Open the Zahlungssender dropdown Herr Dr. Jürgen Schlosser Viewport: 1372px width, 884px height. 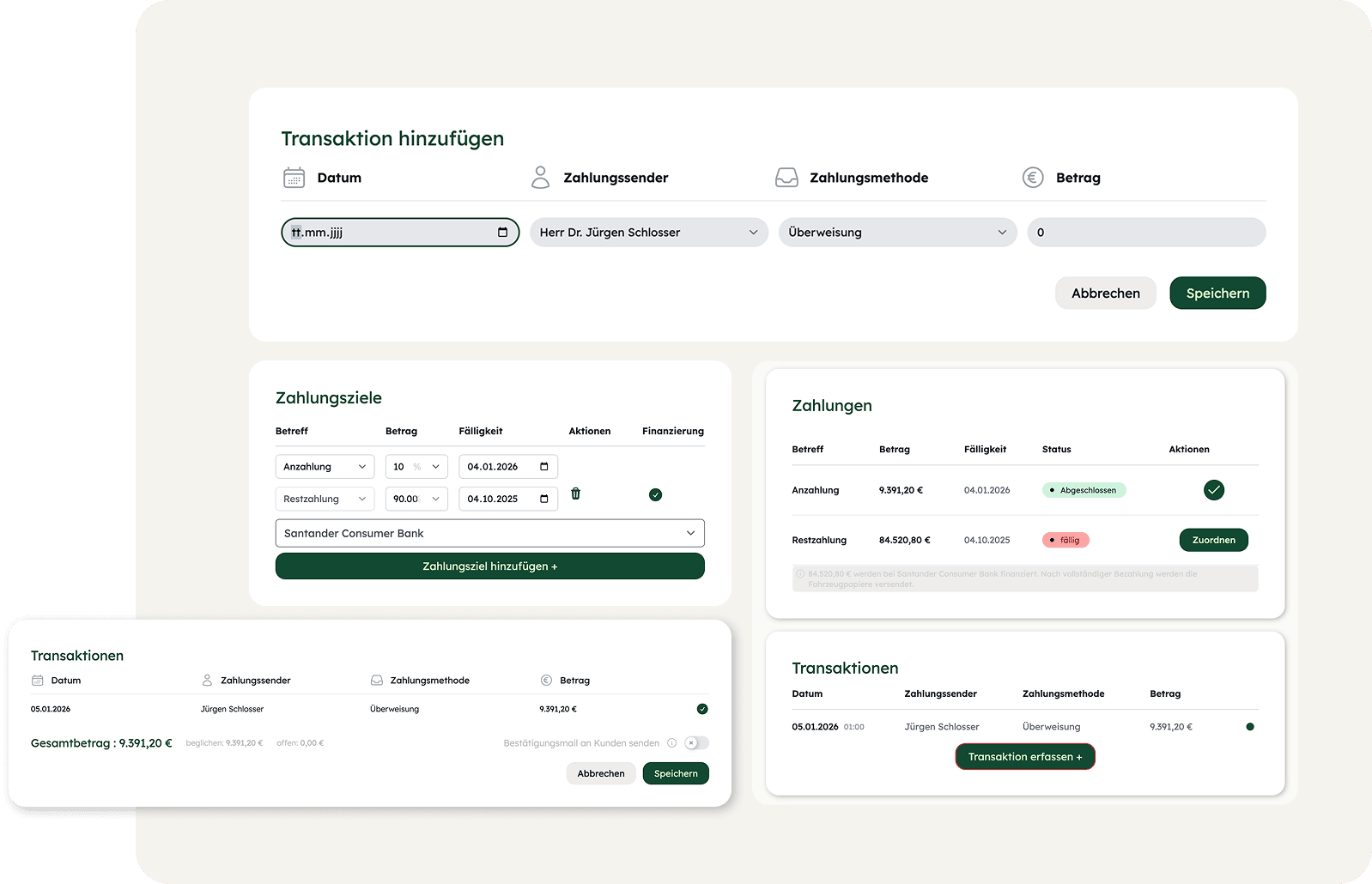pos(648,233)
